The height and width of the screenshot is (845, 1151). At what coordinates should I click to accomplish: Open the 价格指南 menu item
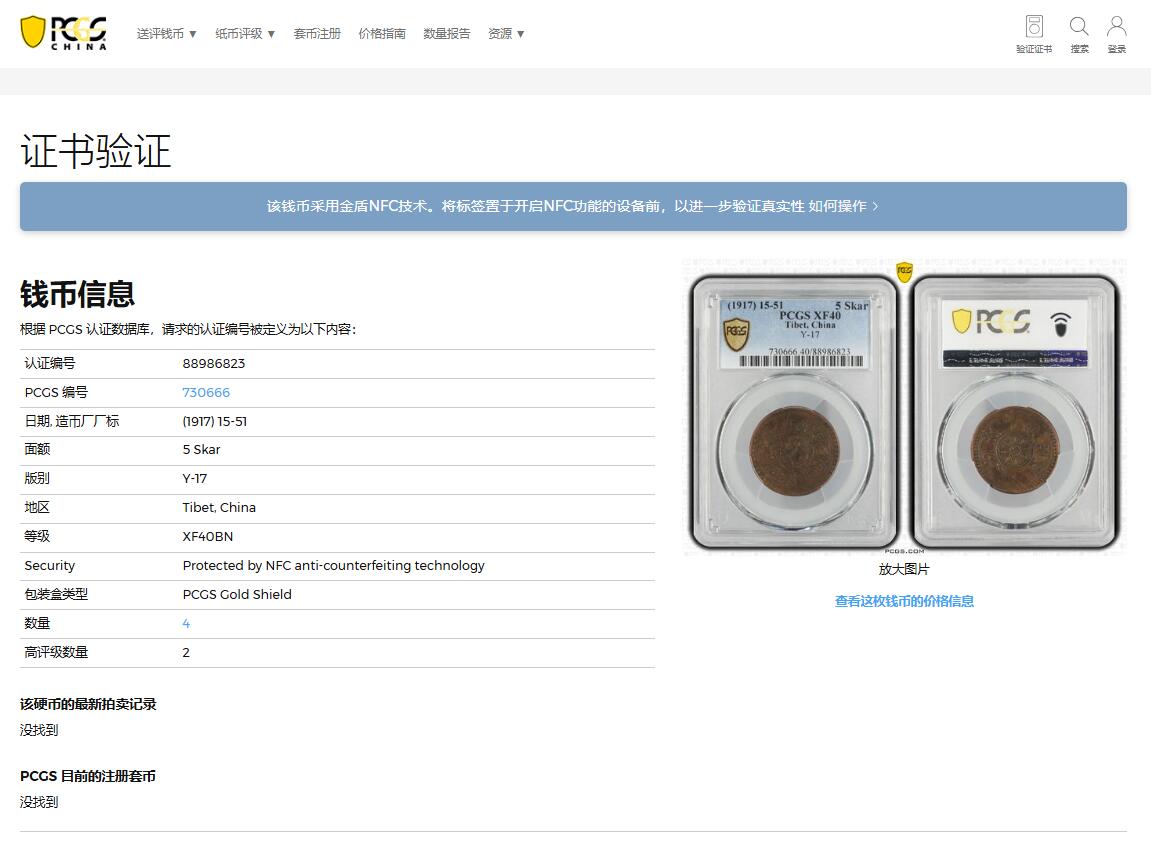coord(382,32)
